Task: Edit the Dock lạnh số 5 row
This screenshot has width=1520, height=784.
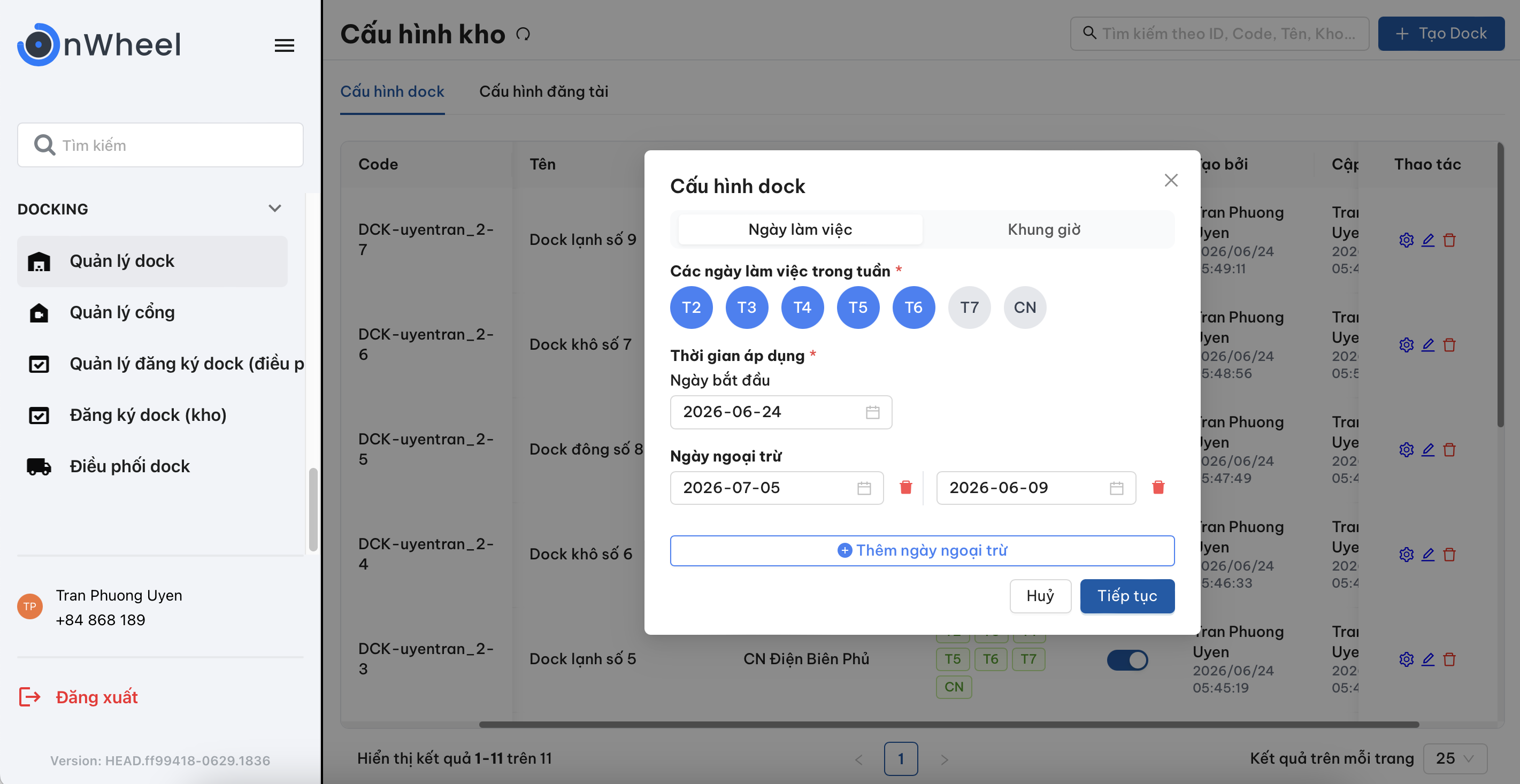Action: tap(1428, 659)
